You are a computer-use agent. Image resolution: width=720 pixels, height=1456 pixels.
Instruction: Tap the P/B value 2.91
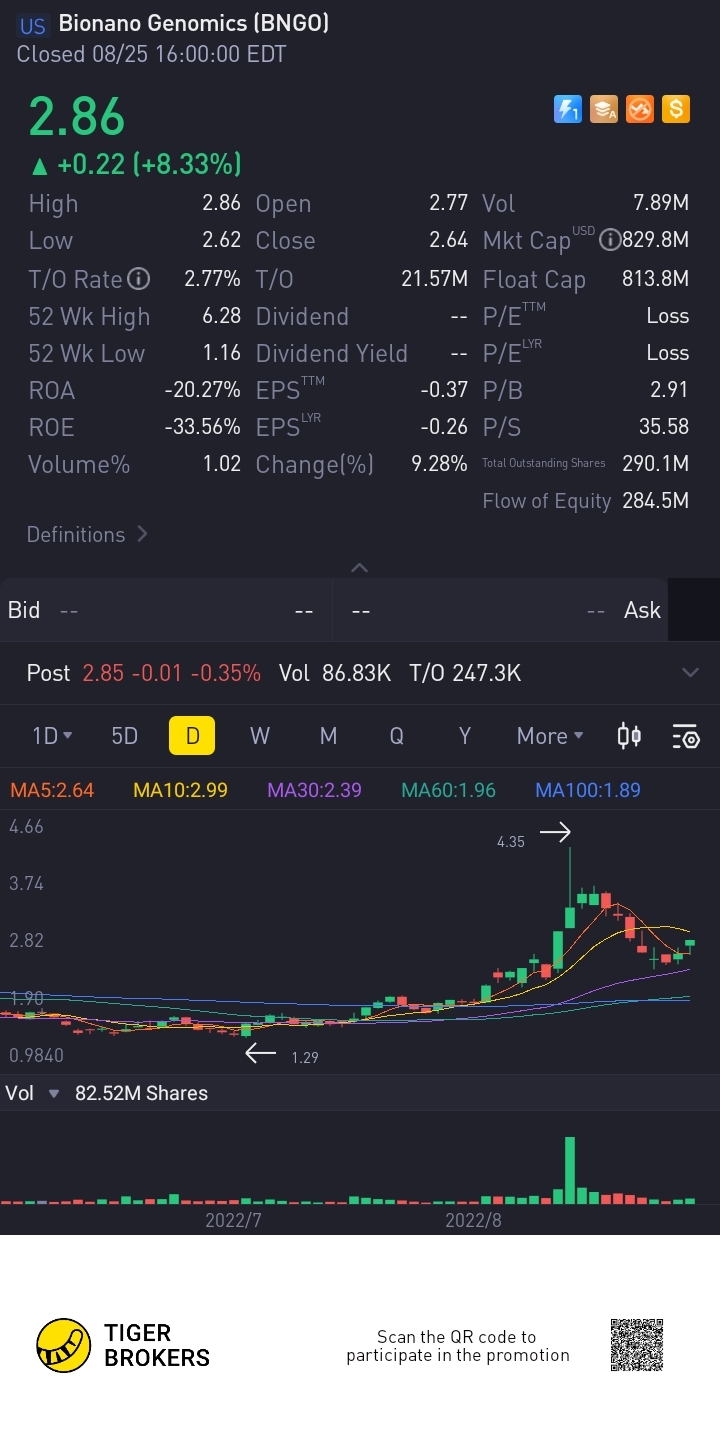tap(669, 390)
